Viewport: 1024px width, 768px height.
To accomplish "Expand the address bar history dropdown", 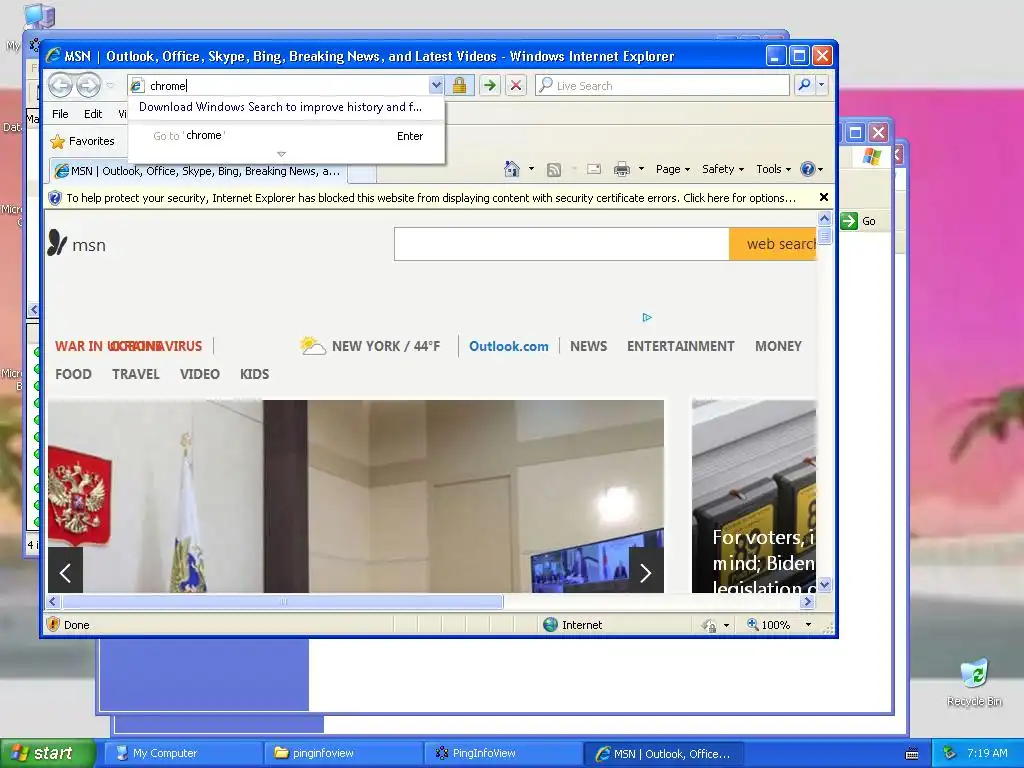I will (436, 86).
